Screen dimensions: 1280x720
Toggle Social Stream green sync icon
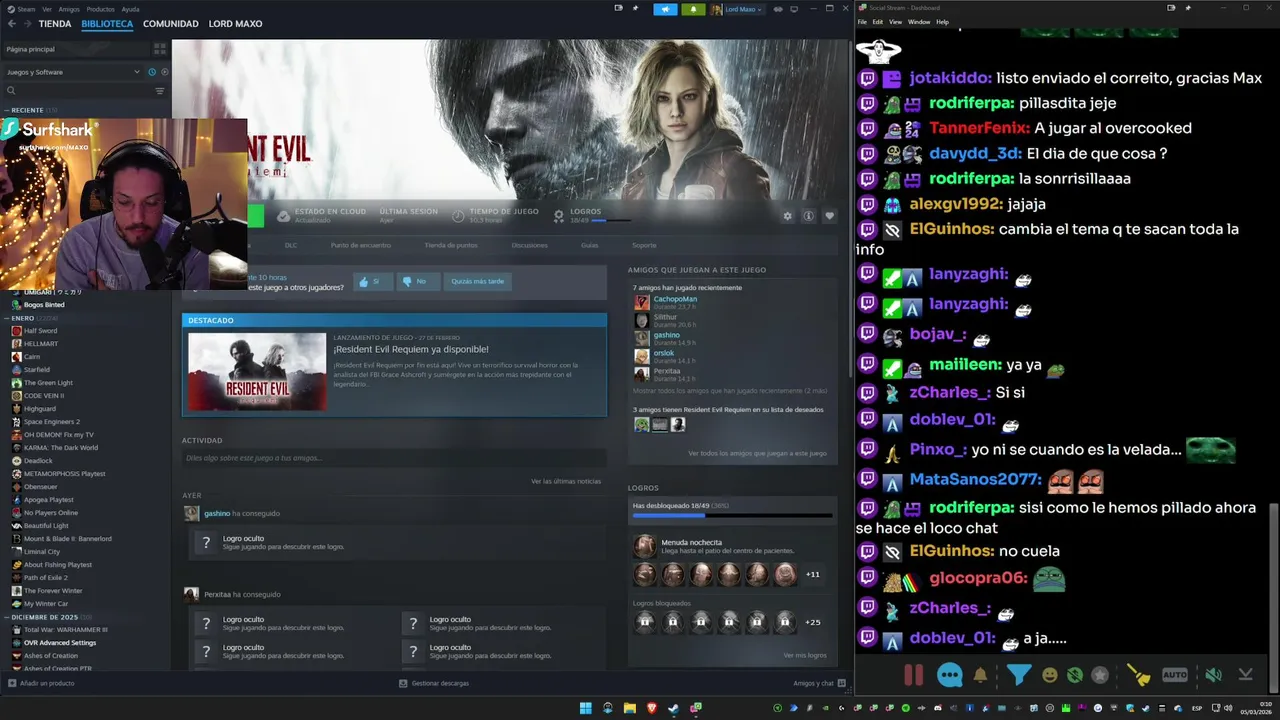pyautogui.click(x=1075, y=675)
